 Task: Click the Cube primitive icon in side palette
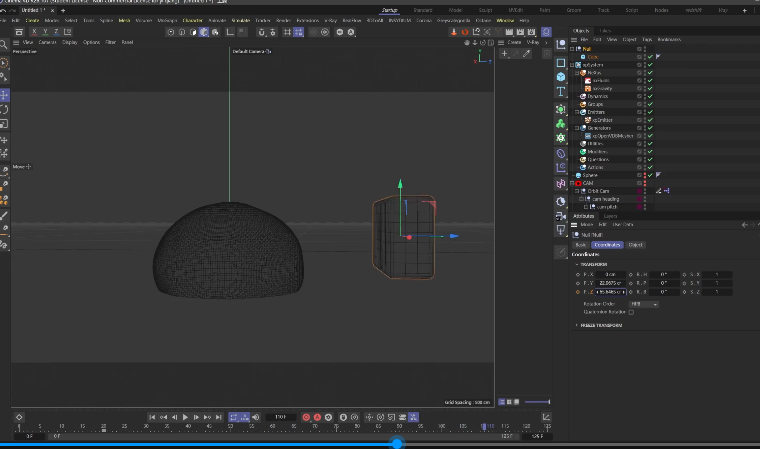pos(561,76)
